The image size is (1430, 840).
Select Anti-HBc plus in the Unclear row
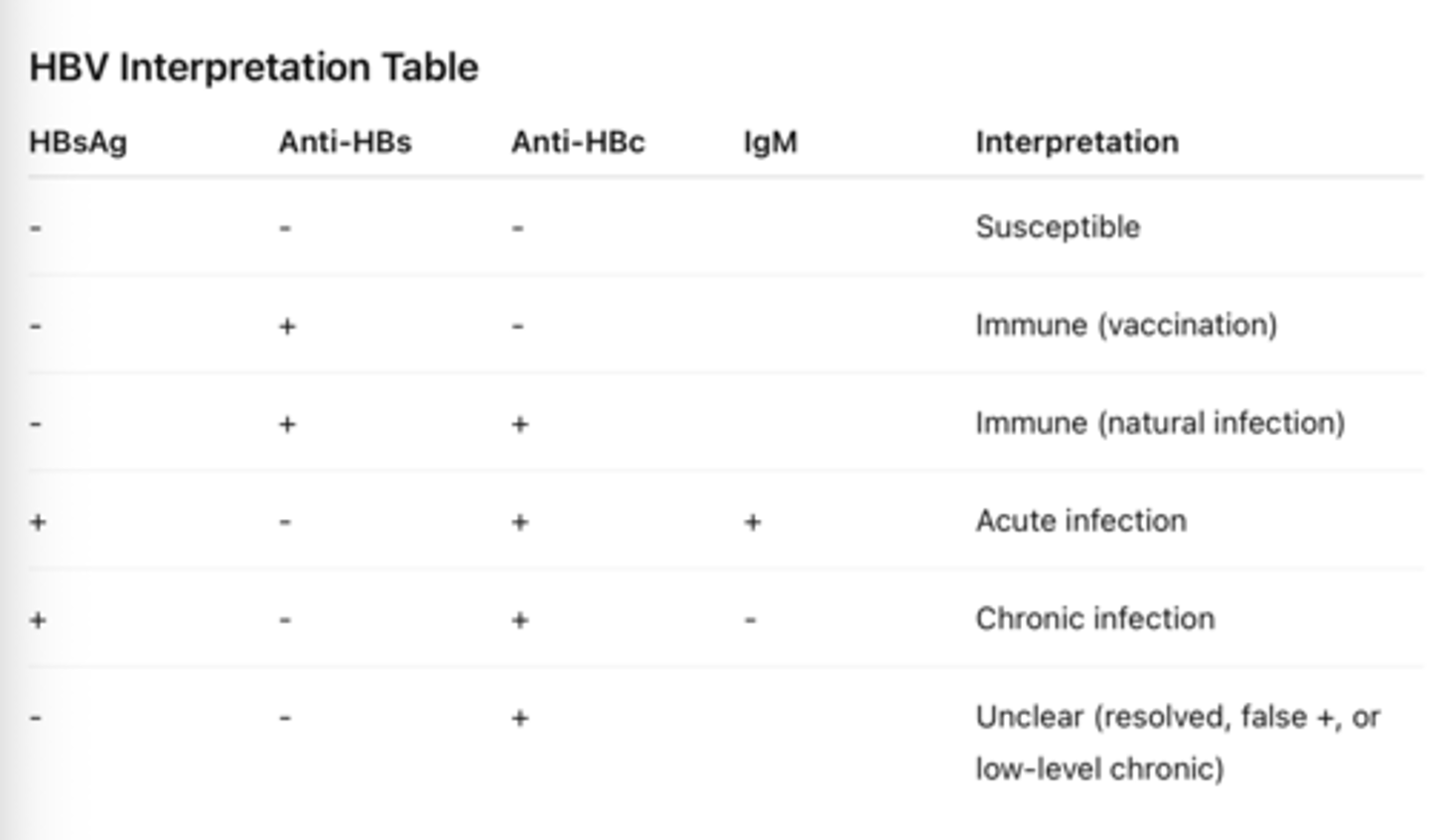click(x=519, y=719)
